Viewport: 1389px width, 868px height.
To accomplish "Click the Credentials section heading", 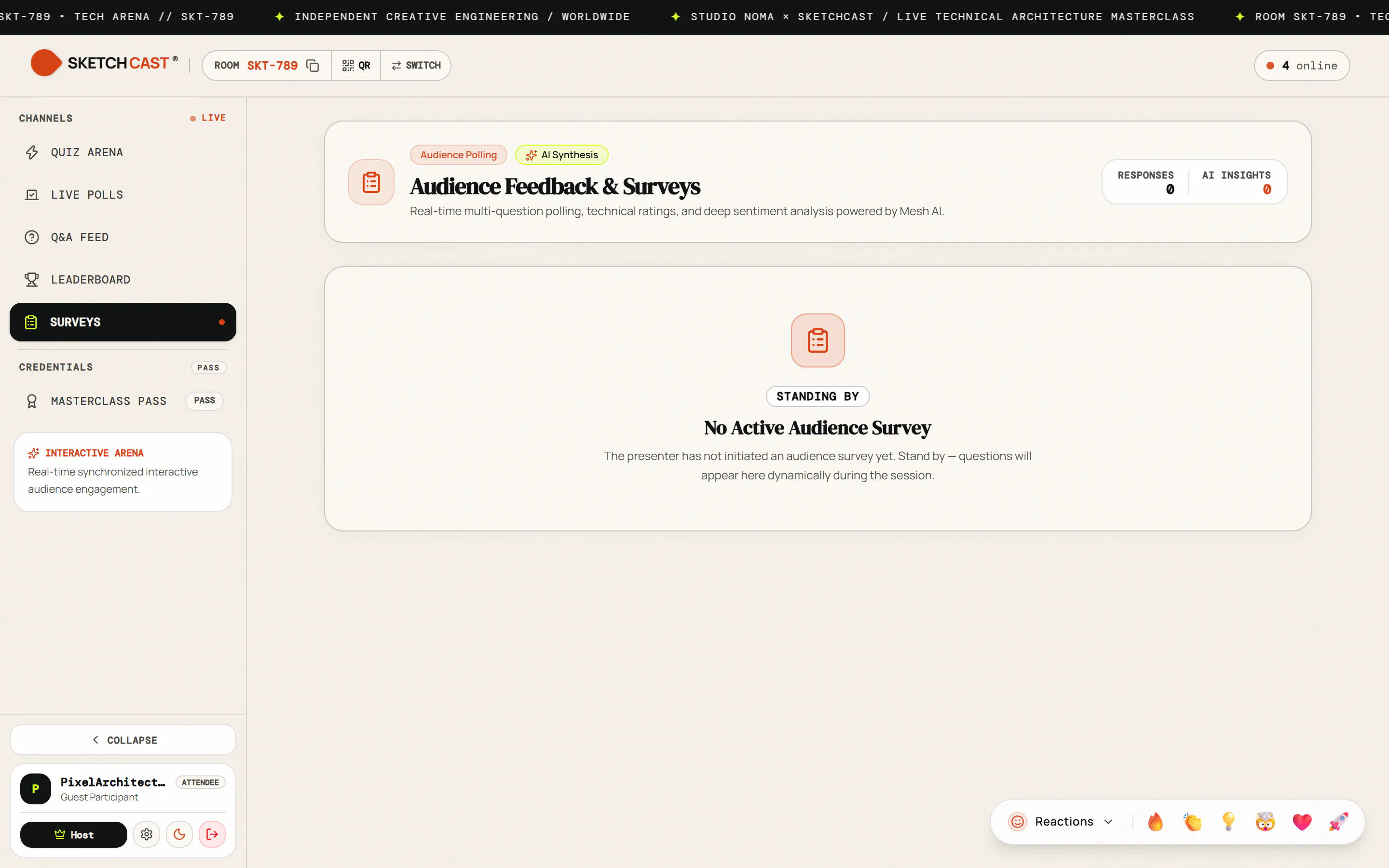I will click(x=55, y=367).
